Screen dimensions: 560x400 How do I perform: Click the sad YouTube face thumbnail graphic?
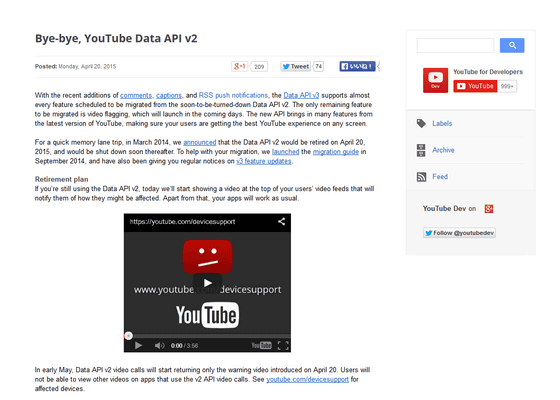(x=208, y=256)
